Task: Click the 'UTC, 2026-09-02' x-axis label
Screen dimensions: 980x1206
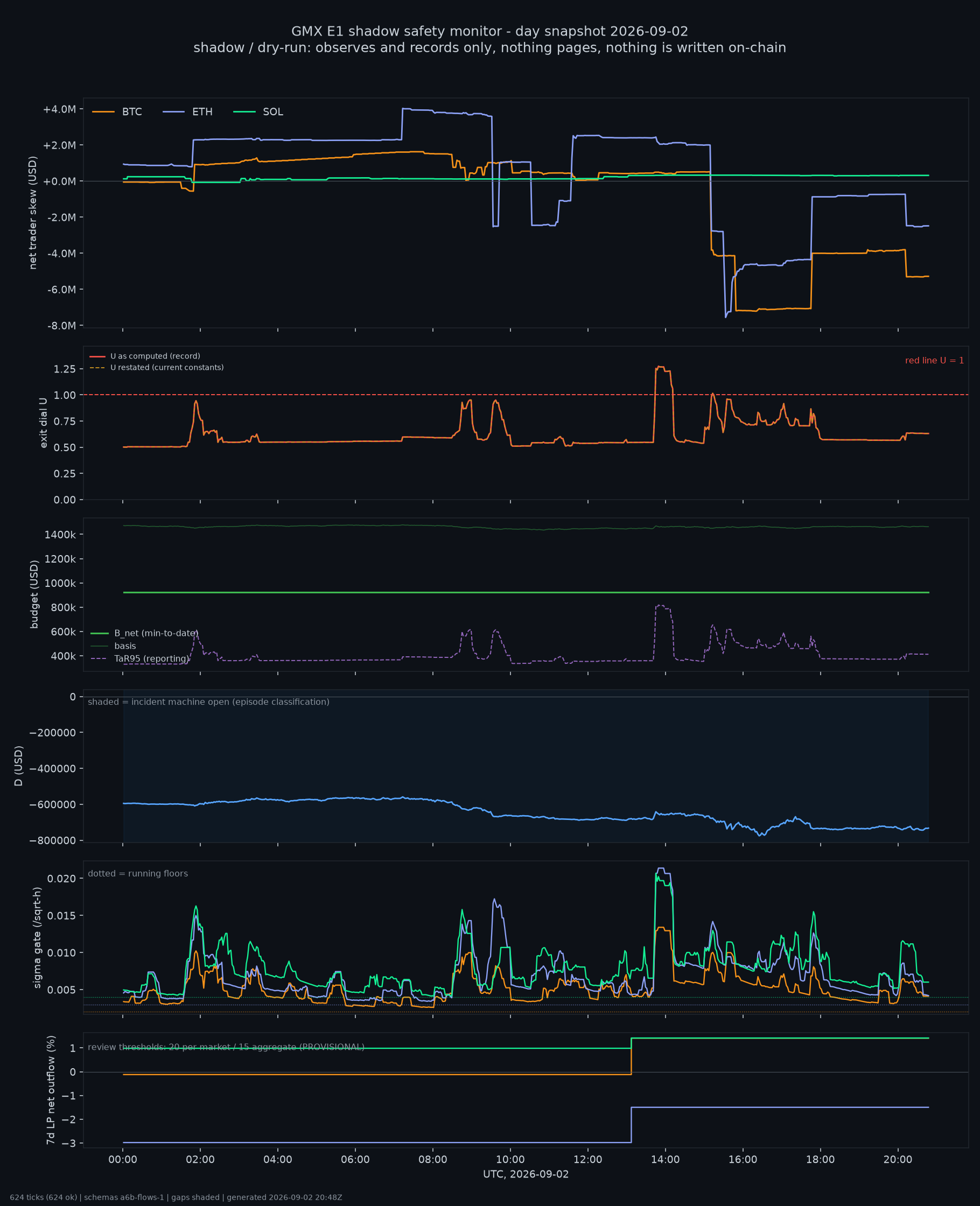Action: [526, 1174]
